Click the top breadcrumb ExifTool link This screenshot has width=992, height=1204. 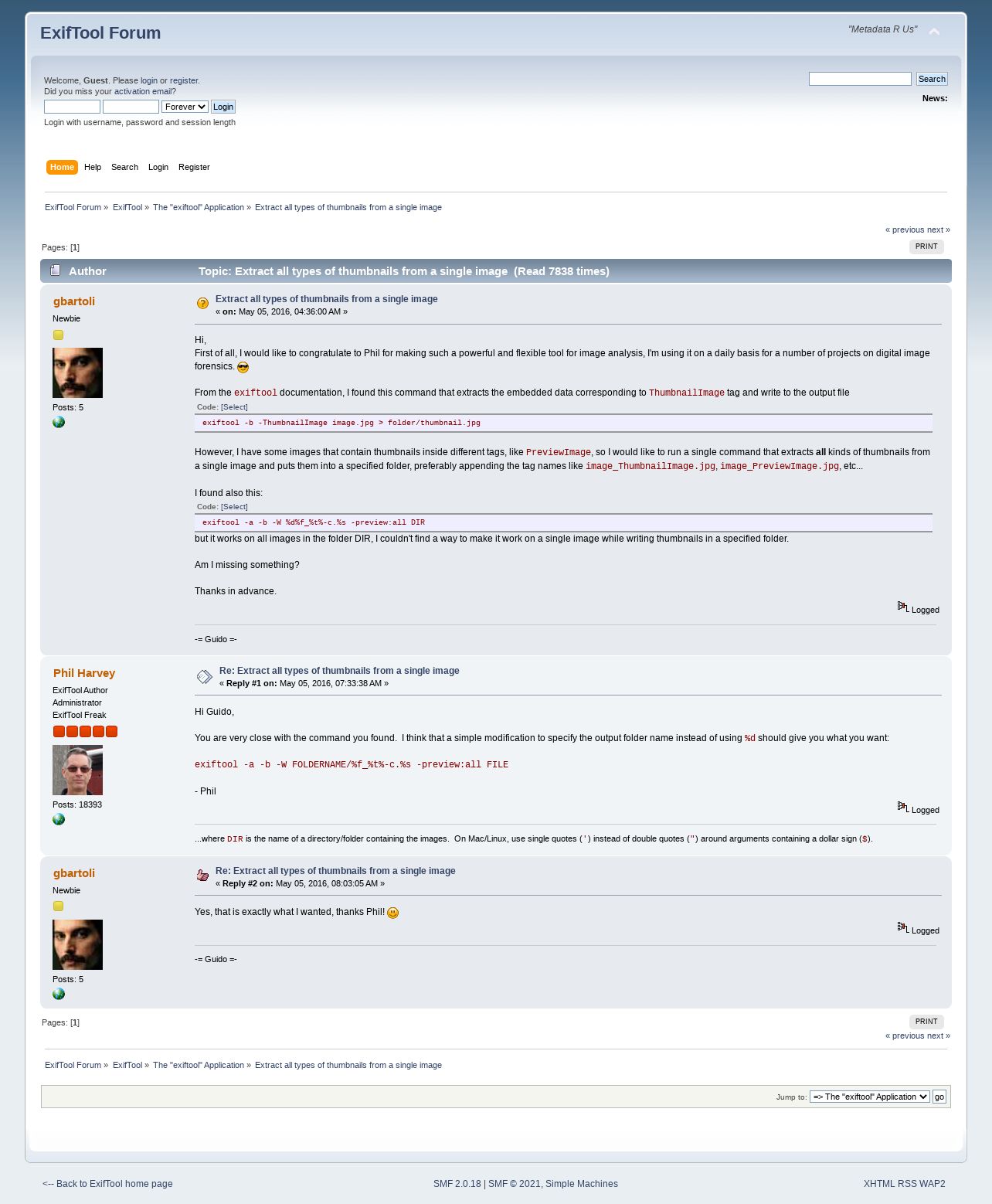[127, 207]
